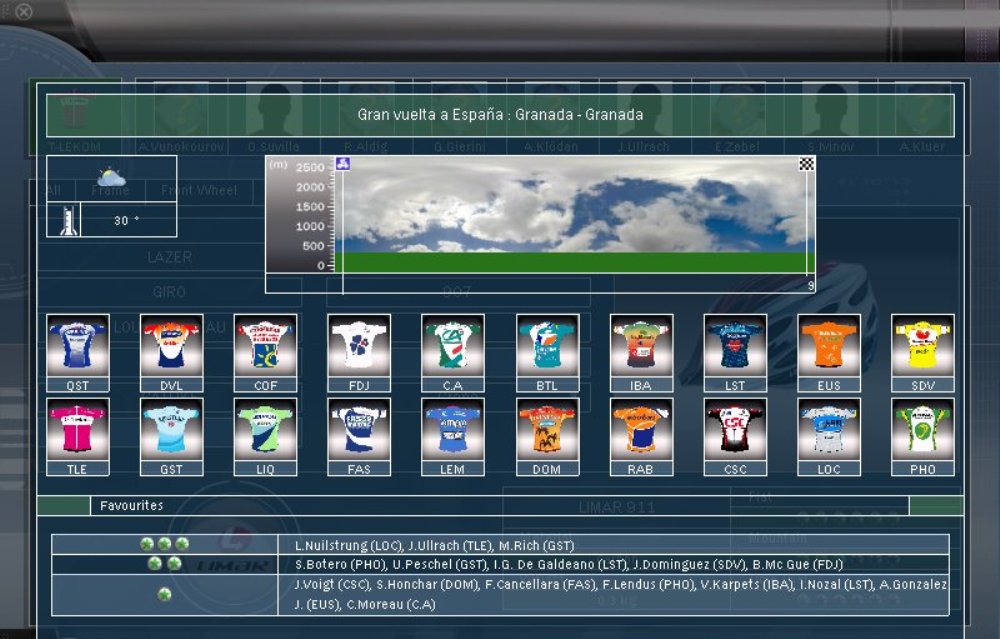Select the DVL team jersey

(171, 346)
